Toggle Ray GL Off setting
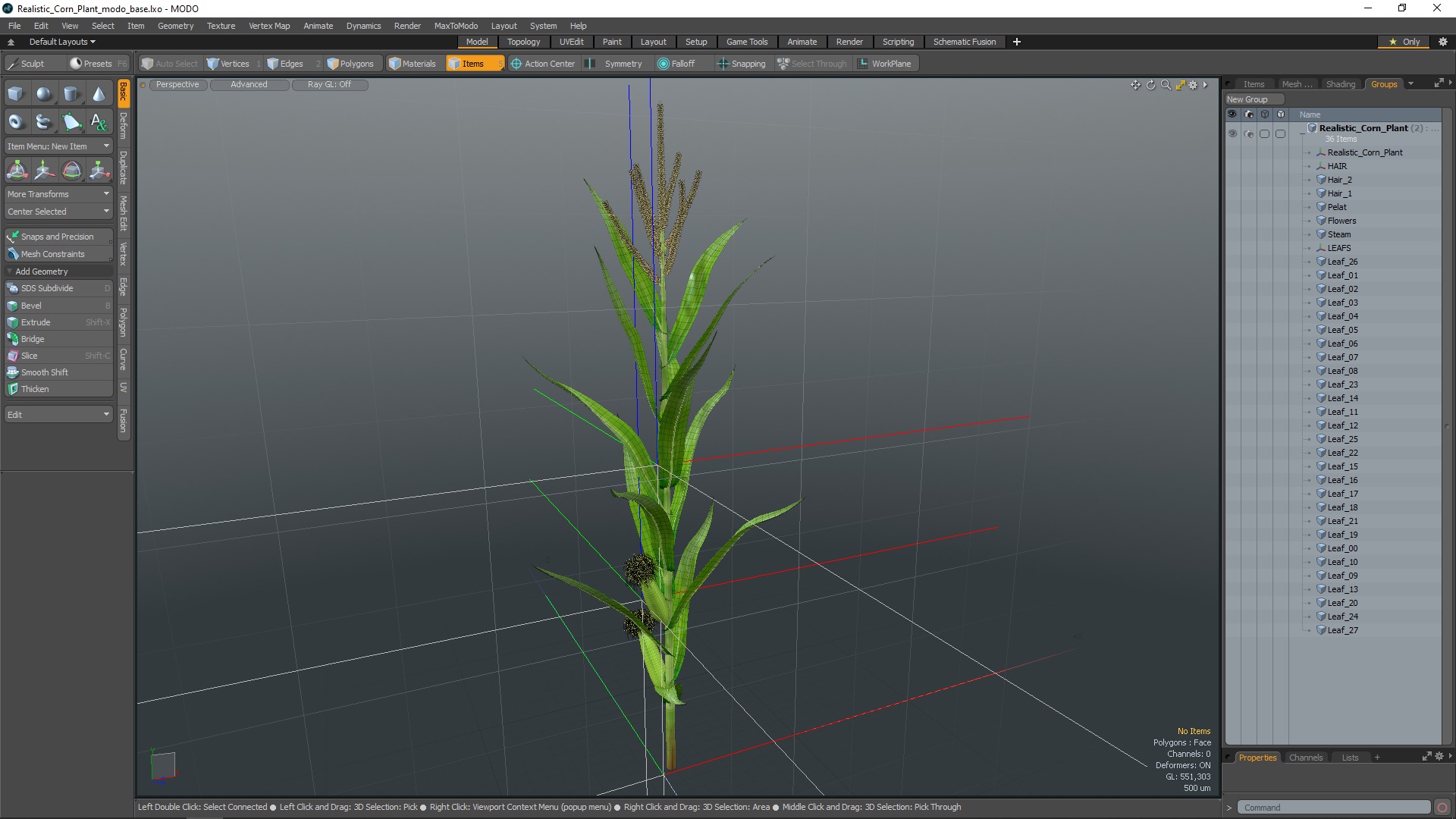The height and width of the screenshot is (819, 1456). (329, 85)
